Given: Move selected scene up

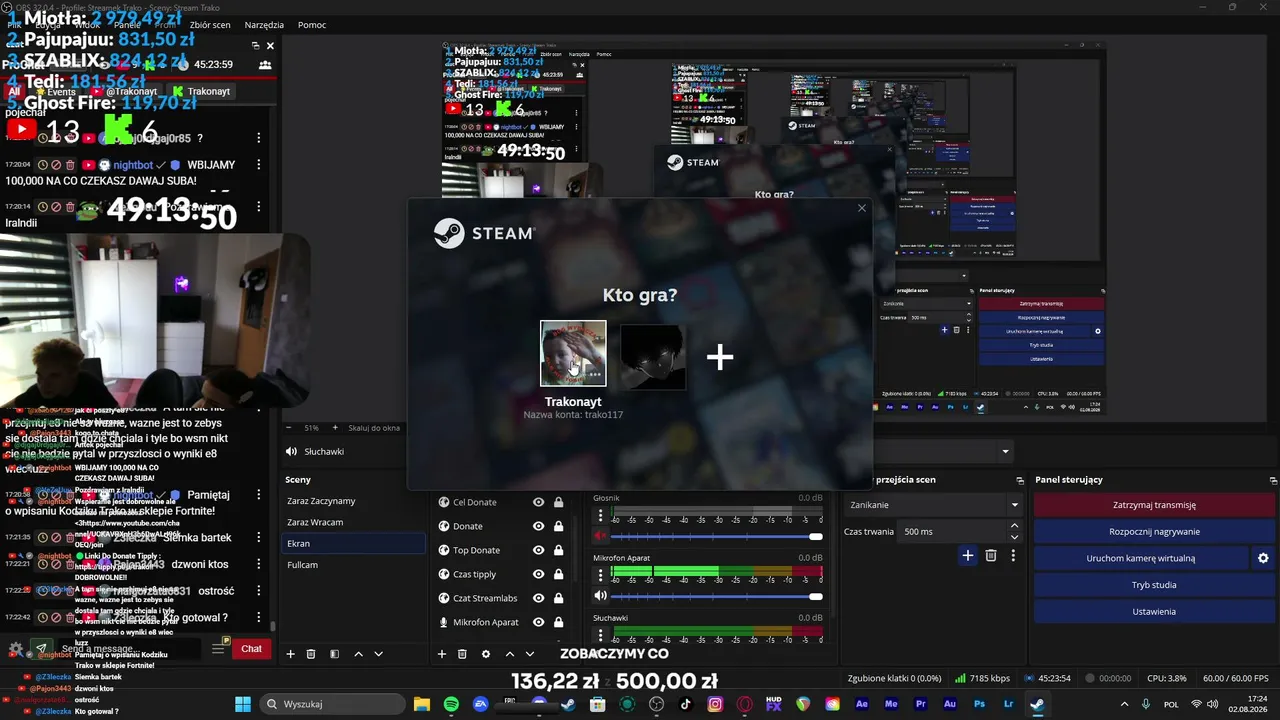Looking at the screenshot, I should (358, 654).
